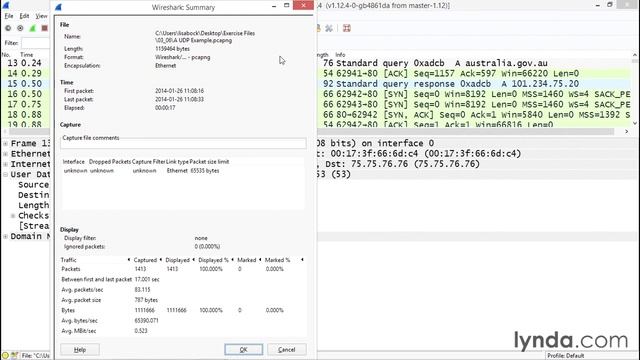The height and width of the screenshot is (360, 640).
Task: Expand the Checksum tree node
Action: [13, 216]
